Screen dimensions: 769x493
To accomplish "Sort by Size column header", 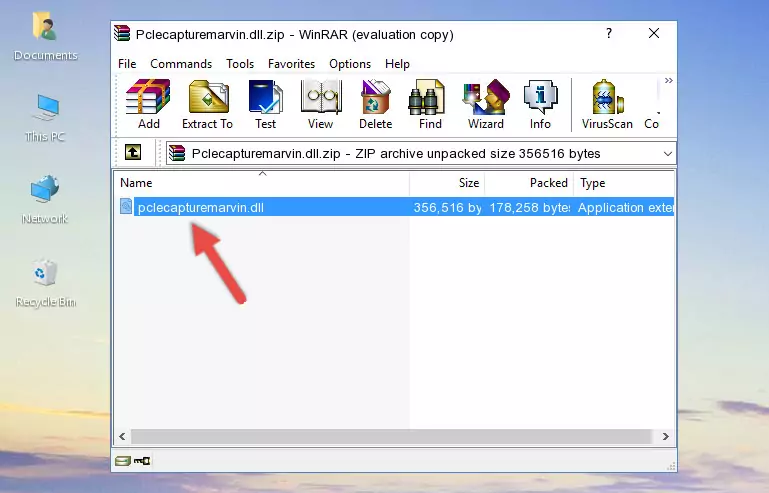I will pos(447,183).
